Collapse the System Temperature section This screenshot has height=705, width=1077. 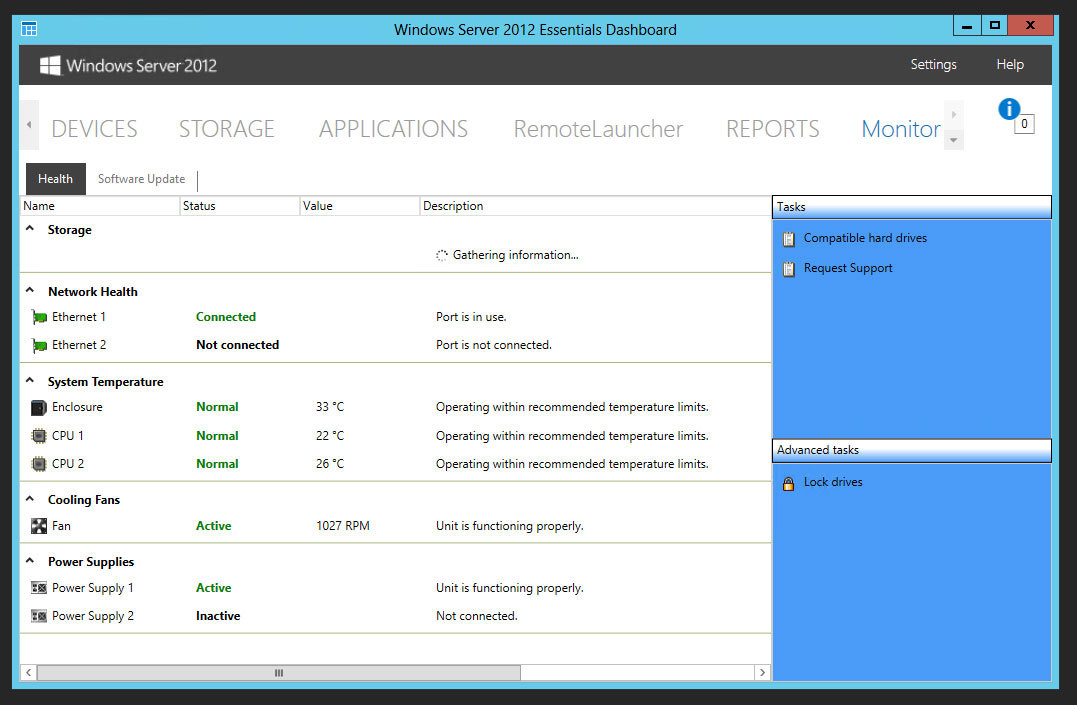point(30,381)
